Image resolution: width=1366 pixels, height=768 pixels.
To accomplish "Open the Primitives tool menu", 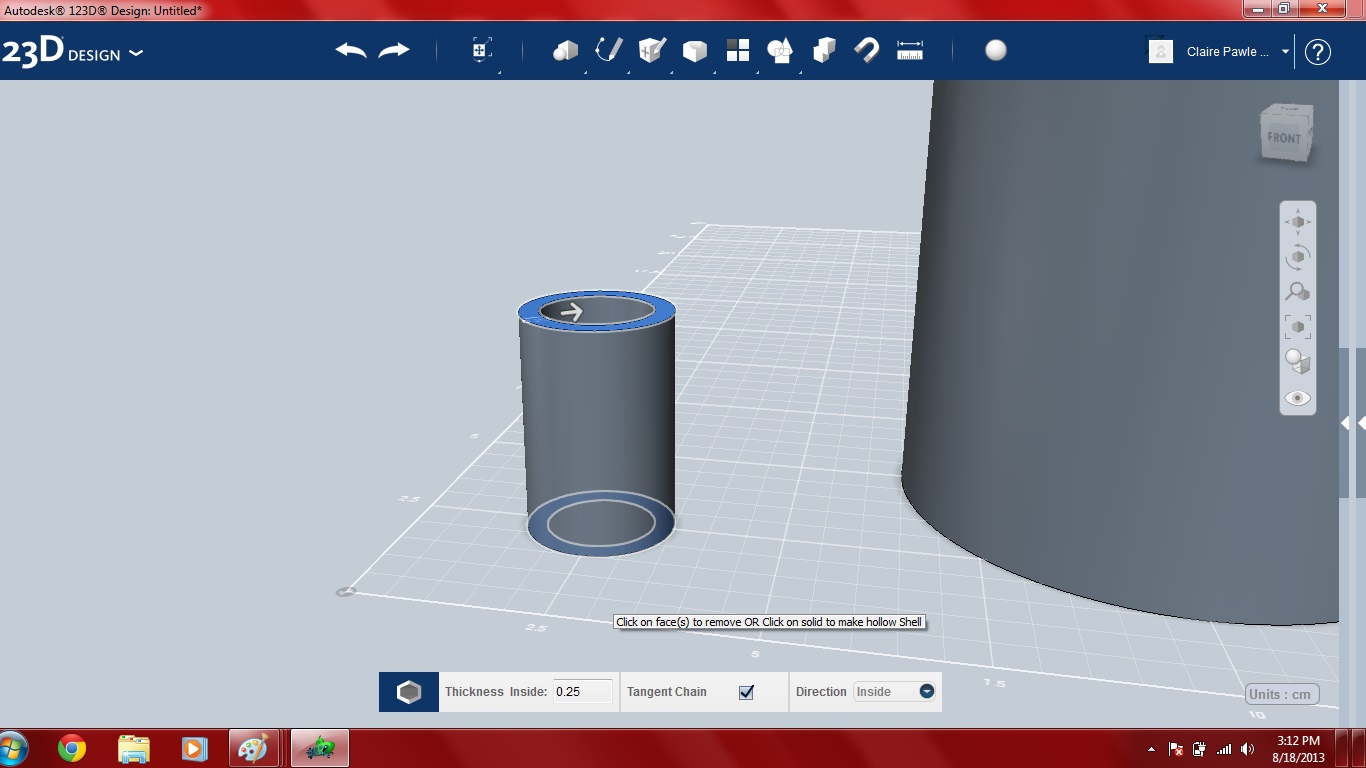I will [566, 50].
